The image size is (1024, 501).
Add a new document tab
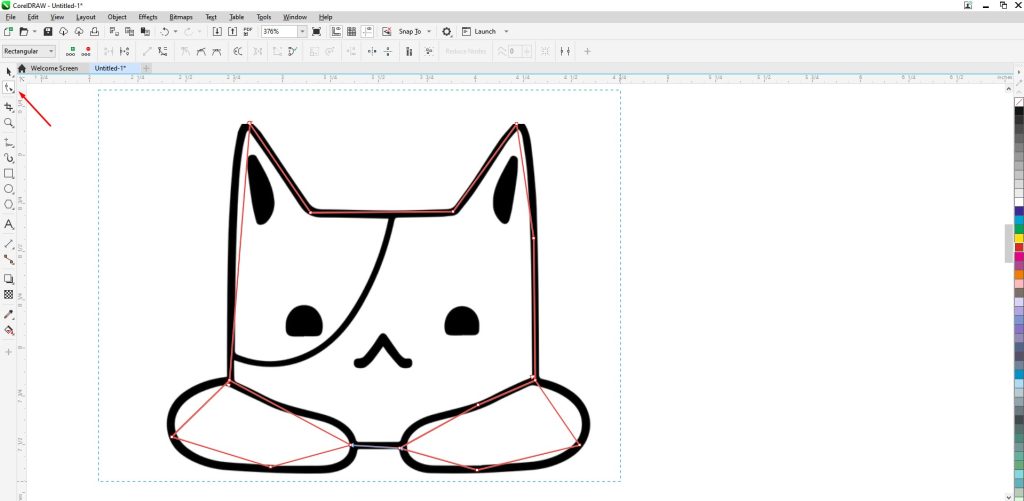tap(146, 68)
